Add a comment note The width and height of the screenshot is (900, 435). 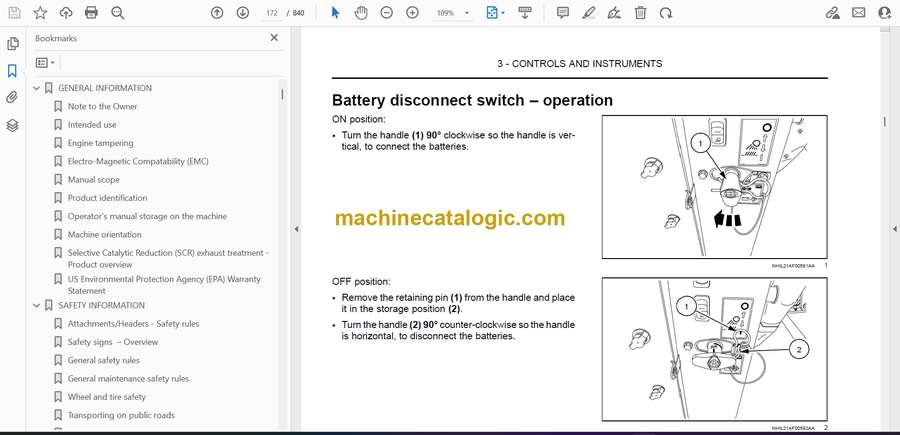click(563, 13)
